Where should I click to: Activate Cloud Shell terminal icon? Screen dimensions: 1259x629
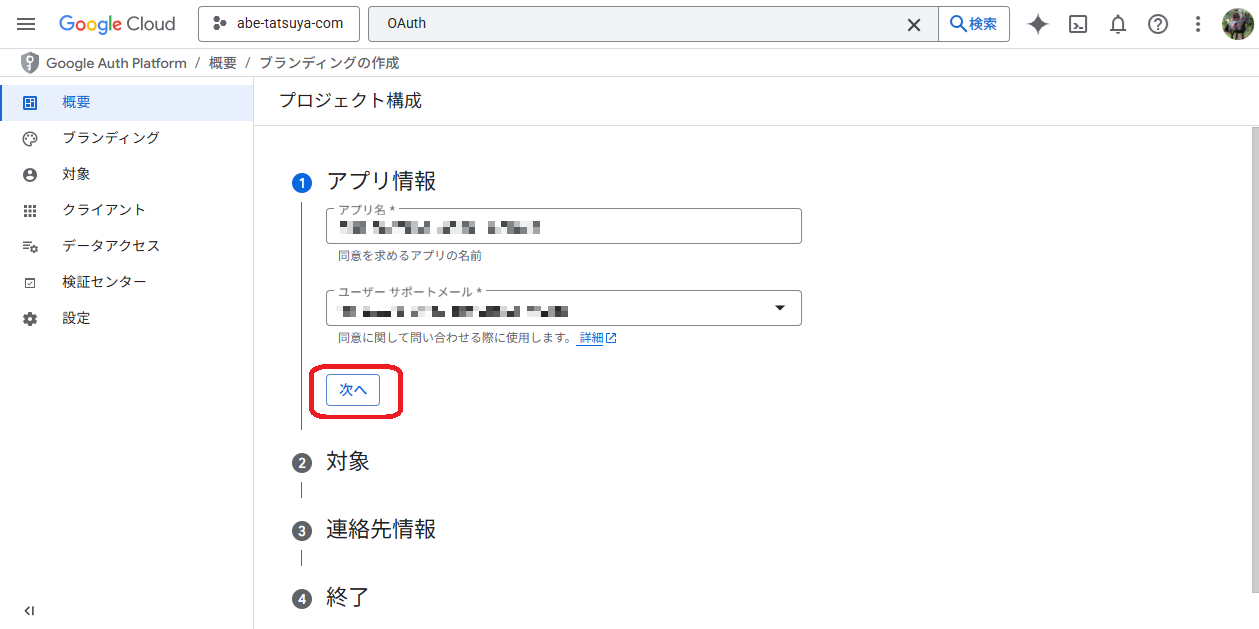(x=1078, y=24)
